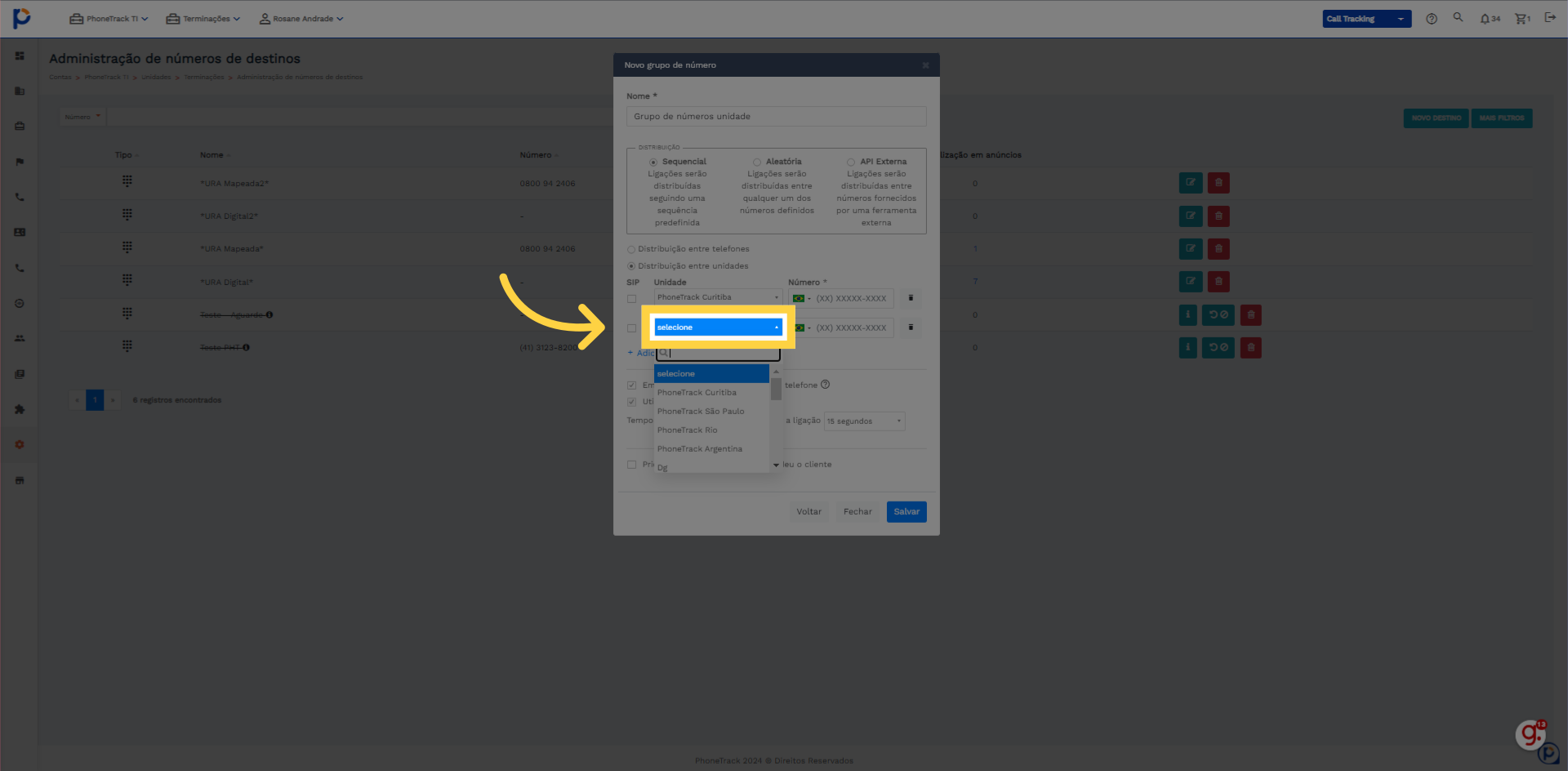Toggle the checkbox above Tempo label
This screenshot has width=1568, height=771.
pyautogui.click(x=631, y=402)
